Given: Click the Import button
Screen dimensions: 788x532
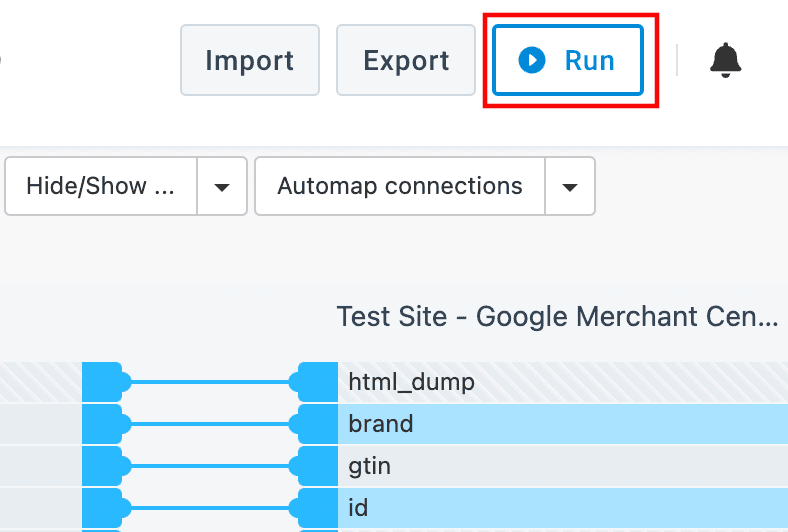Looking at the screenshot, I should click(249, 60).
